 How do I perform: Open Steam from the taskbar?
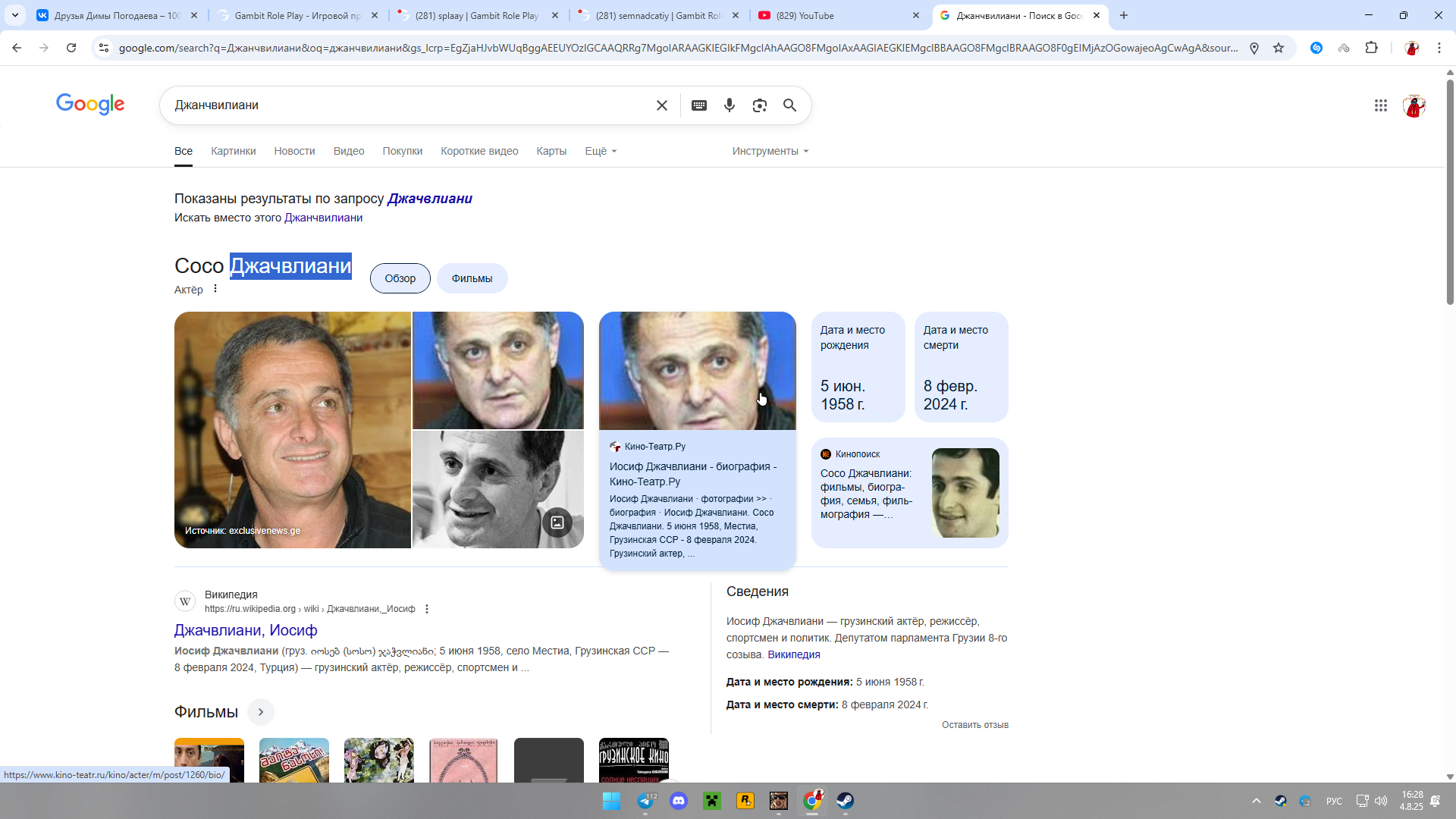point(845,801)
